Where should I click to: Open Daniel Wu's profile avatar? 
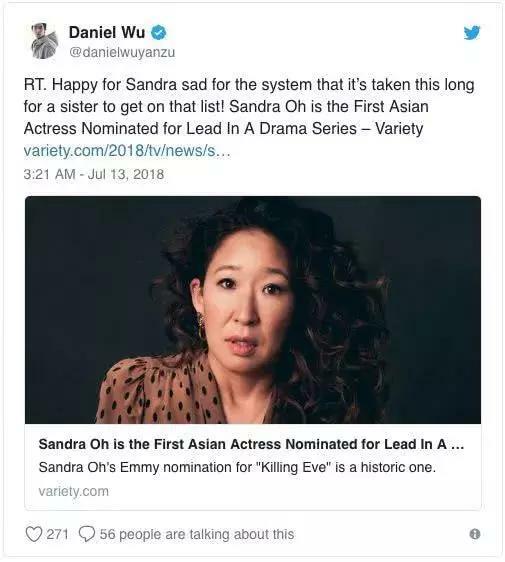44,41
